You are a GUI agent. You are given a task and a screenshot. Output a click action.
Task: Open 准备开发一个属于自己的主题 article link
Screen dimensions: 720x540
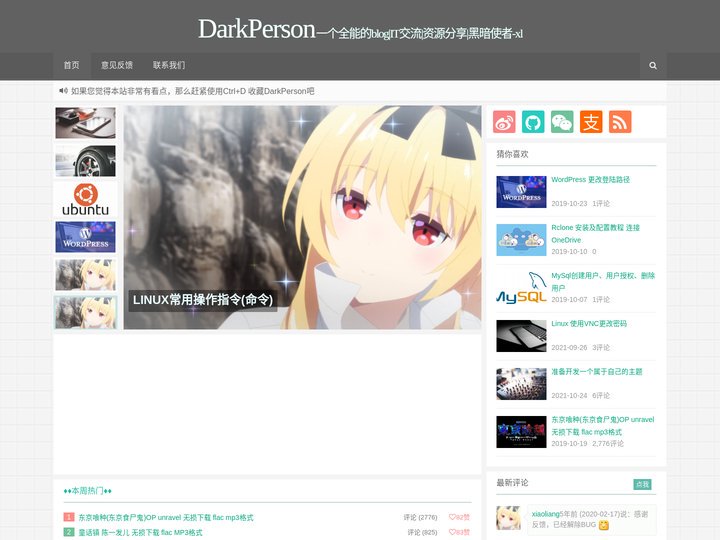point(596,371)
